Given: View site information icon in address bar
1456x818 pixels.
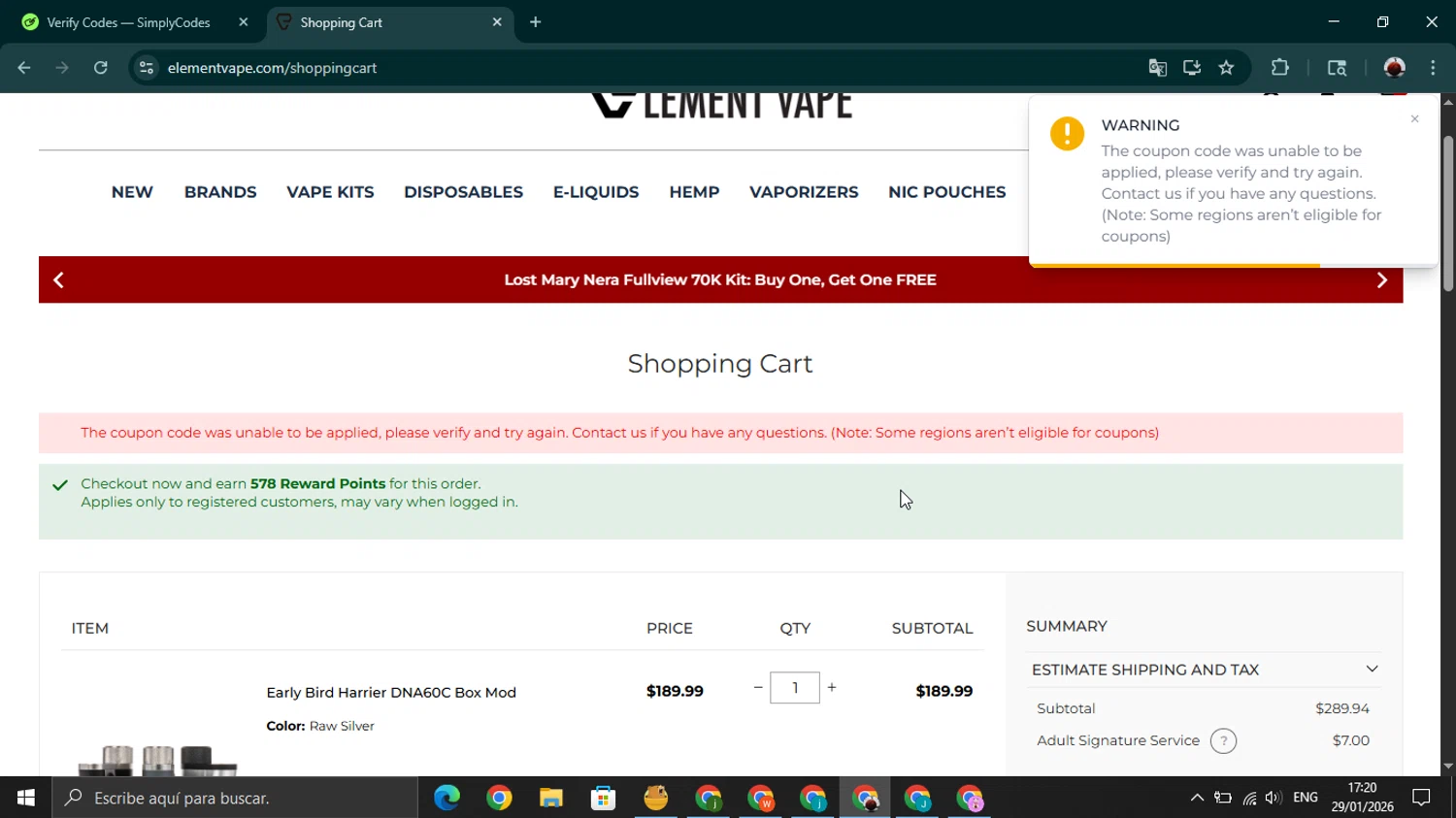Looking at the screenshot, I should (x=147, y=68).
